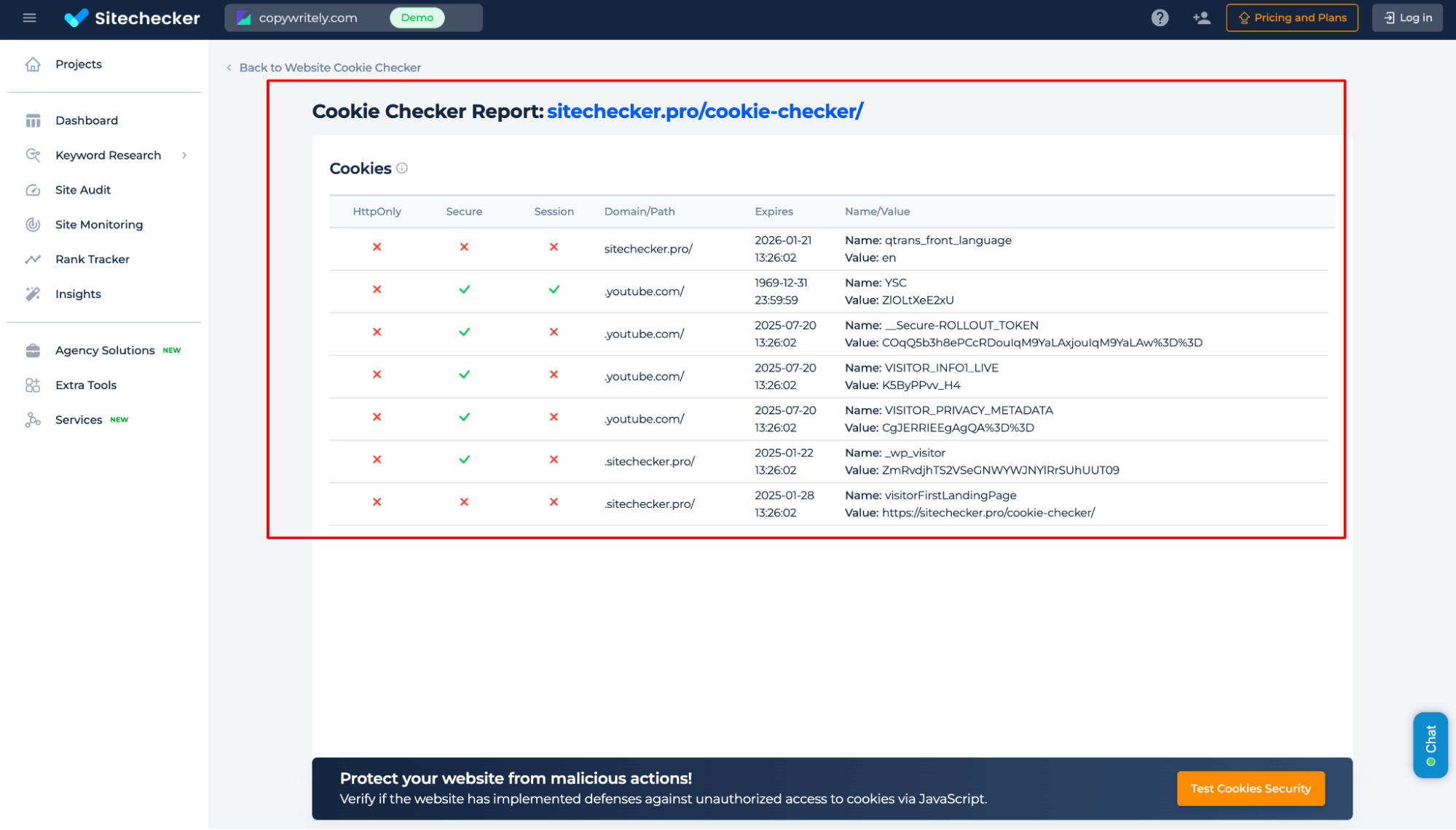The width and height of the screenshot is (1456, 830).
Task: Click the Agency Solutions briefcase icon
Action: (x=33, y=351)
